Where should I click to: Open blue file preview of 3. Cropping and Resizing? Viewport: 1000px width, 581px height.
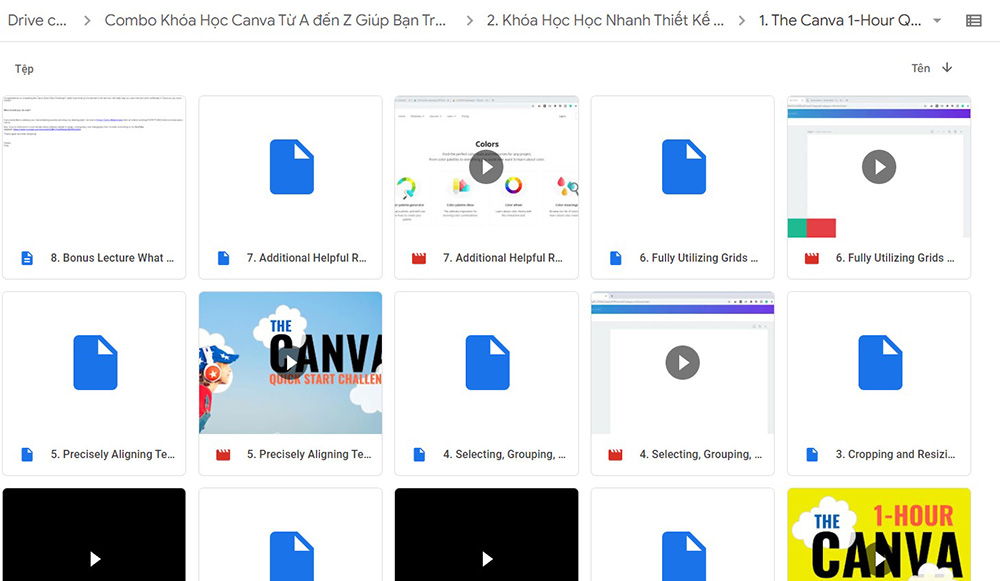880,363
